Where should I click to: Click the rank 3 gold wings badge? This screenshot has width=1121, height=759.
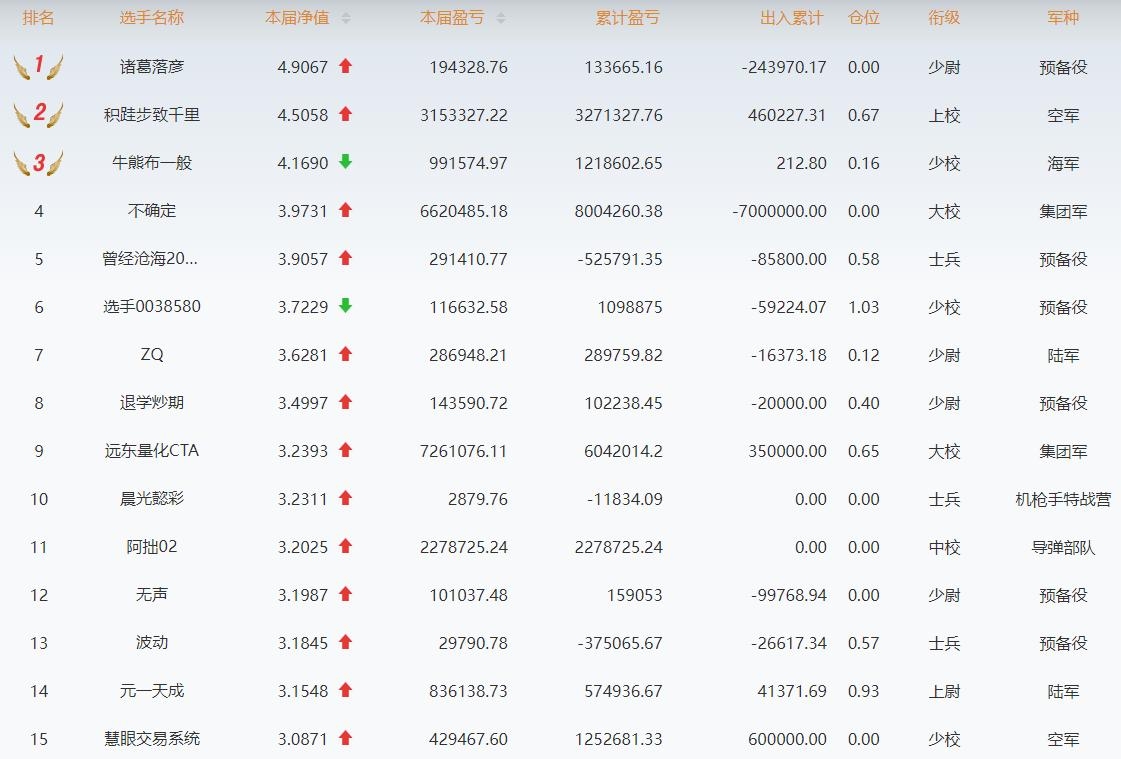[38, 163]
